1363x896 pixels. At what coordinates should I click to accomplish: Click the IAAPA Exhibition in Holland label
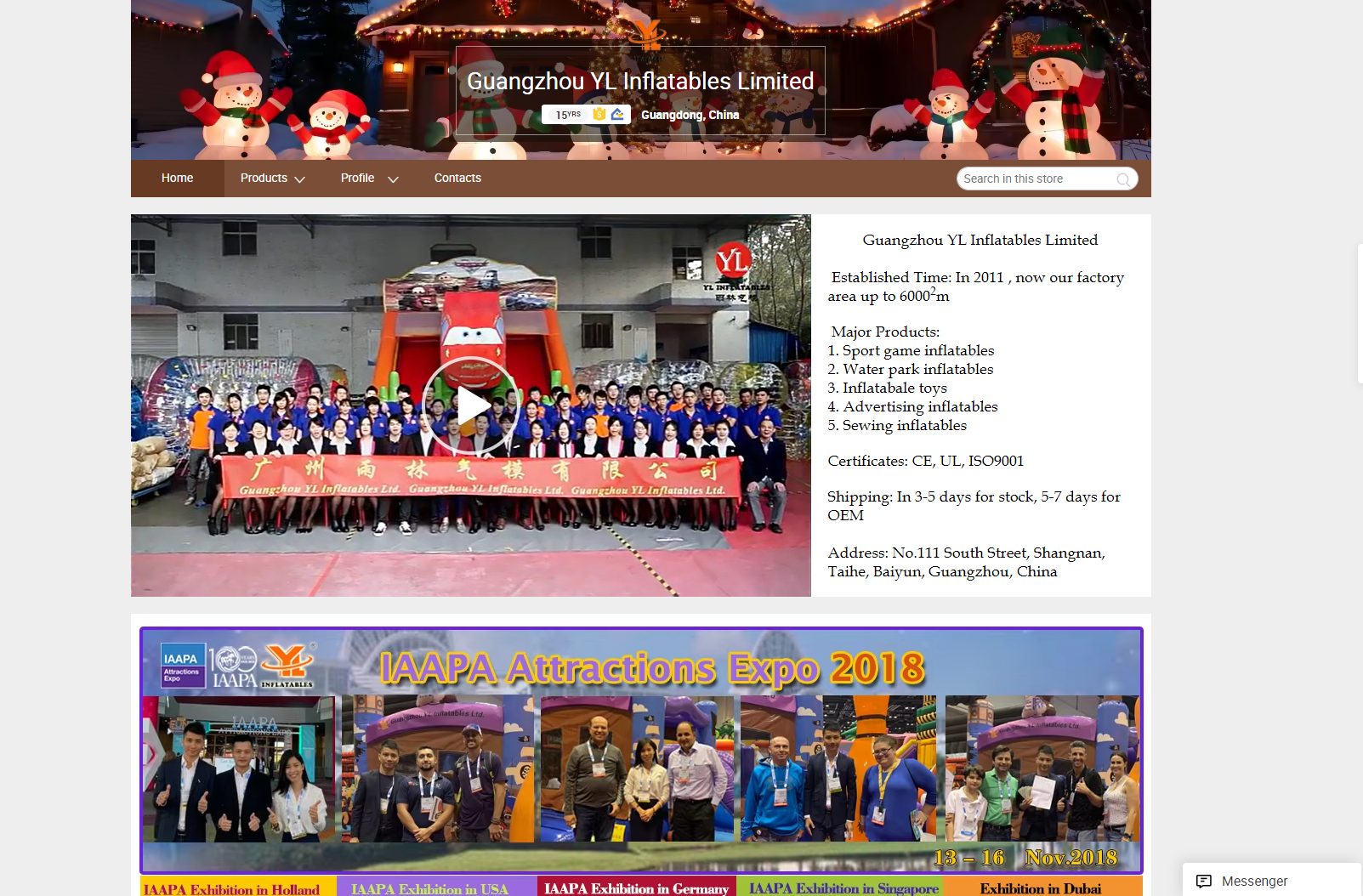[x=231, y=889]
